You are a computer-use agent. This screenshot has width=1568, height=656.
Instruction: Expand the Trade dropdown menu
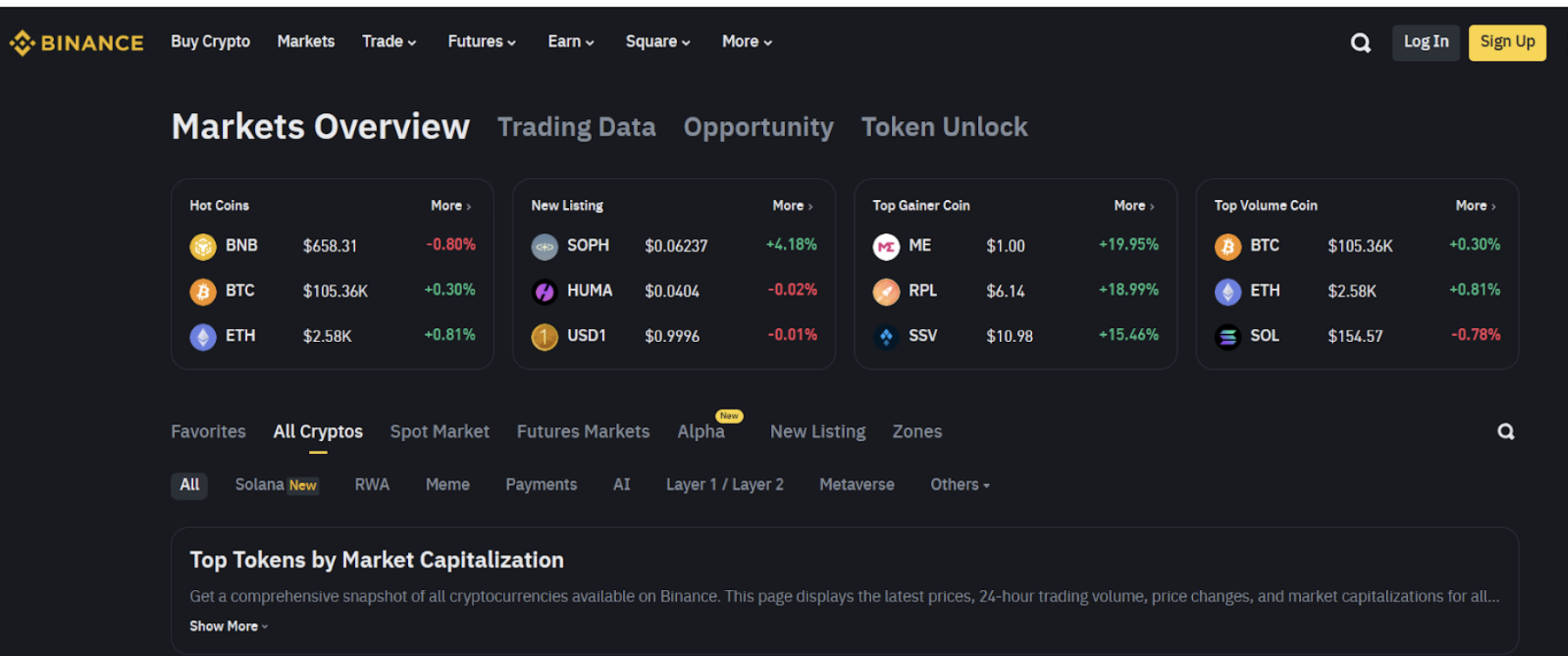389,42
